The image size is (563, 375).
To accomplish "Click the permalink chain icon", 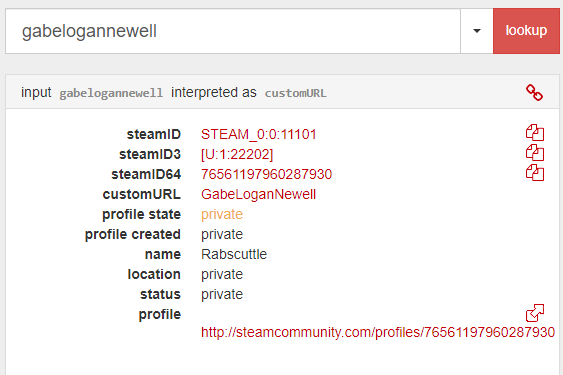I will [534, 93].
